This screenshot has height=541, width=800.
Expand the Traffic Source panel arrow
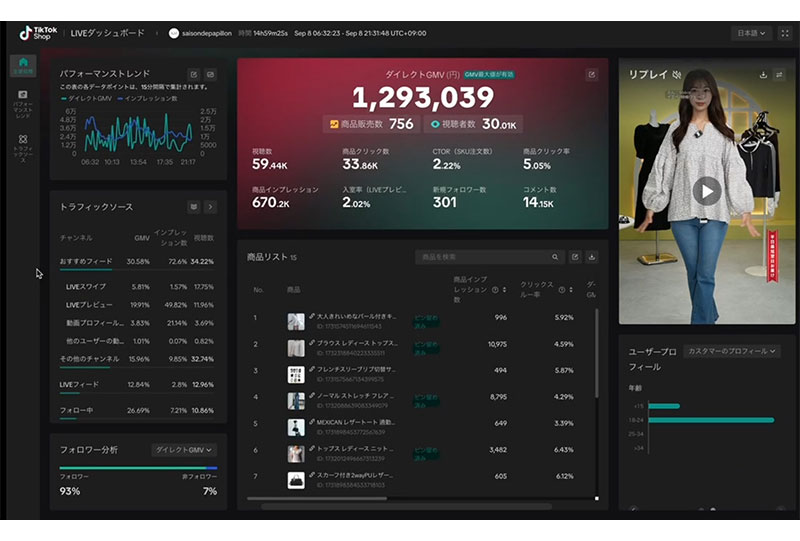coord(211,207)
